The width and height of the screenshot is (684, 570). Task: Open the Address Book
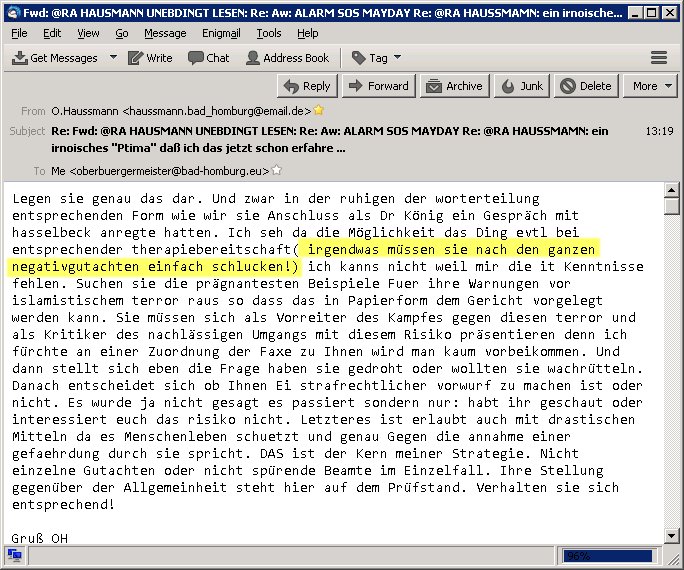287,58
